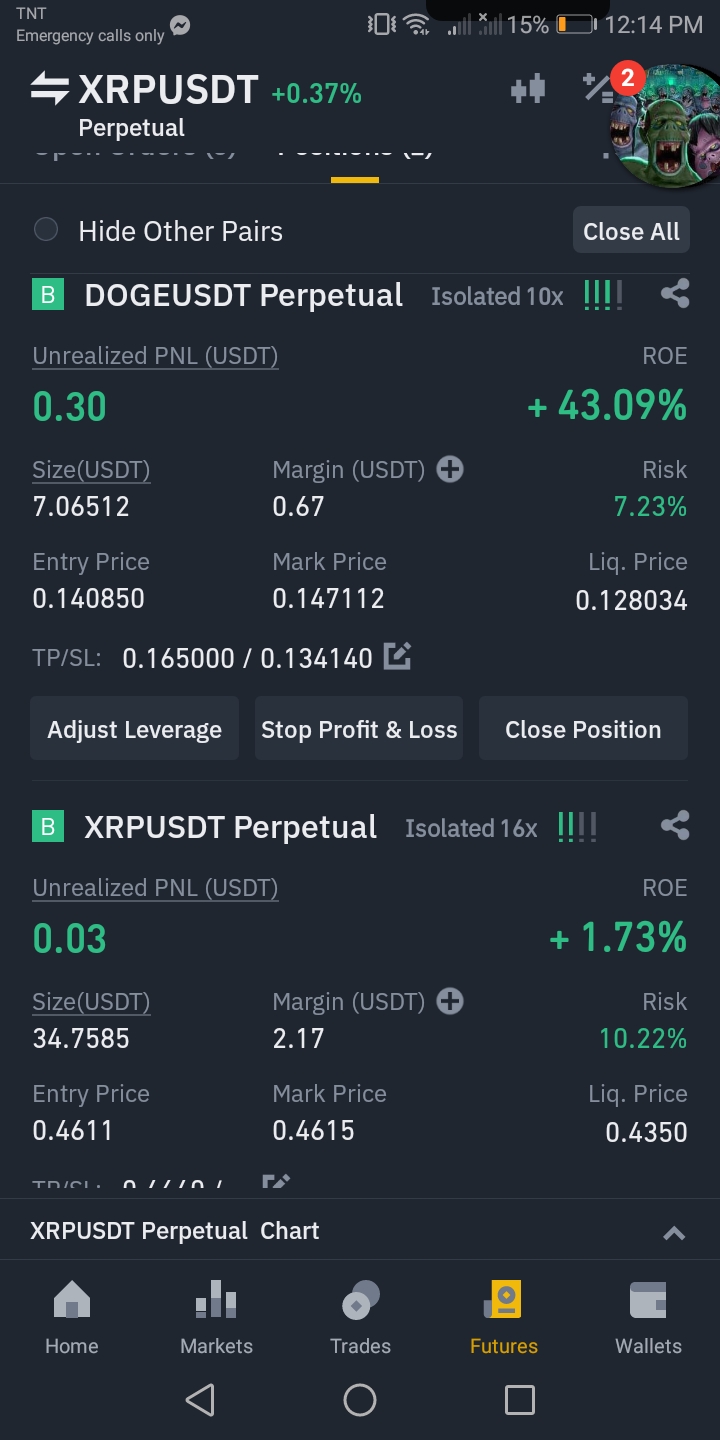Viewport: 720px width, 1440px height.
Task: Open the calculator icon in header
Action: click(598, 89)
